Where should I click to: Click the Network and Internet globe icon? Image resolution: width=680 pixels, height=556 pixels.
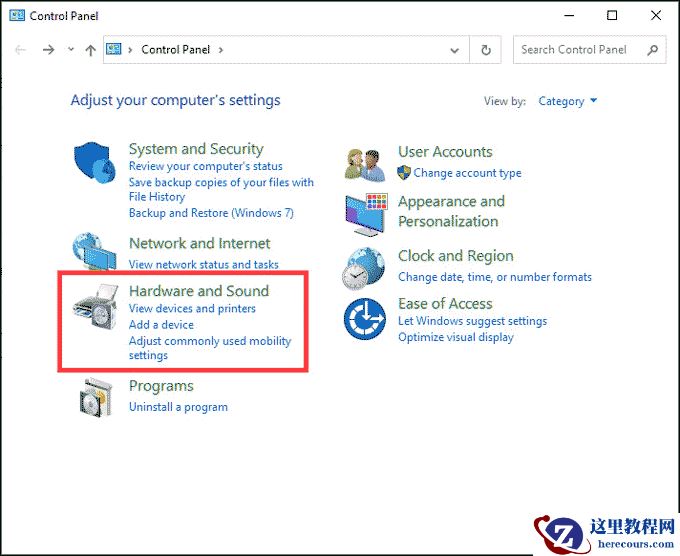94,252
